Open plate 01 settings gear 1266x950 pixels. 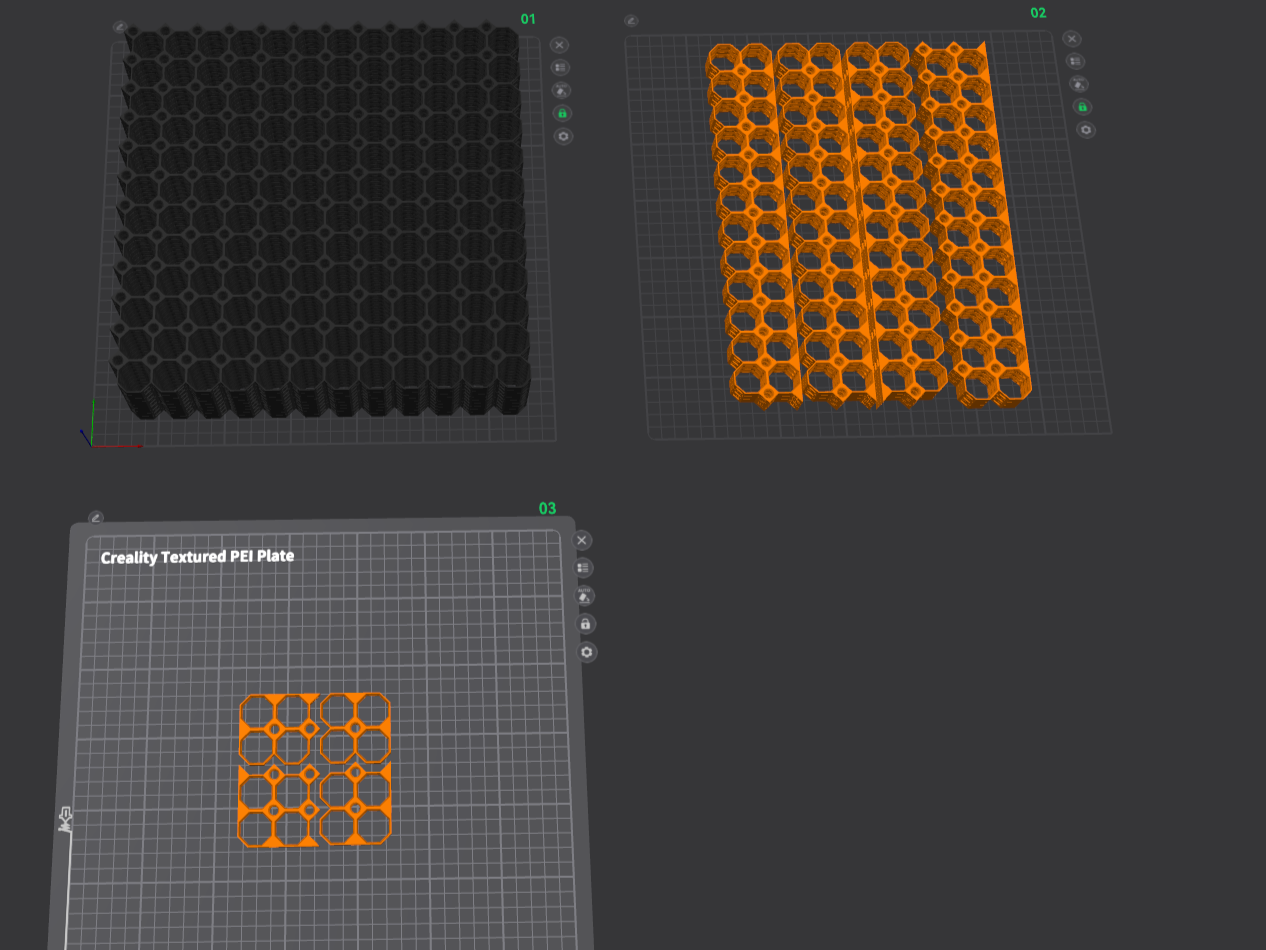tap(563, 137)
